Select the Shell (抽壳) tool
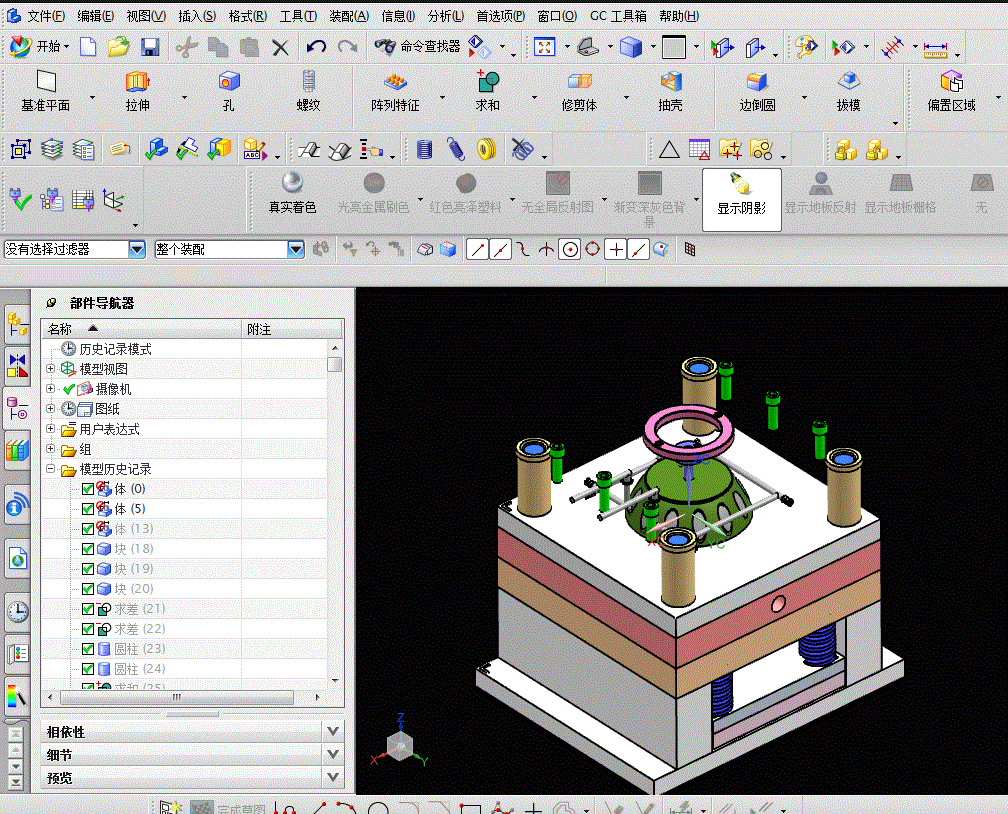The height and width of the screenshot is (814, 1008). pyautogui.click(x=670, y=91)
